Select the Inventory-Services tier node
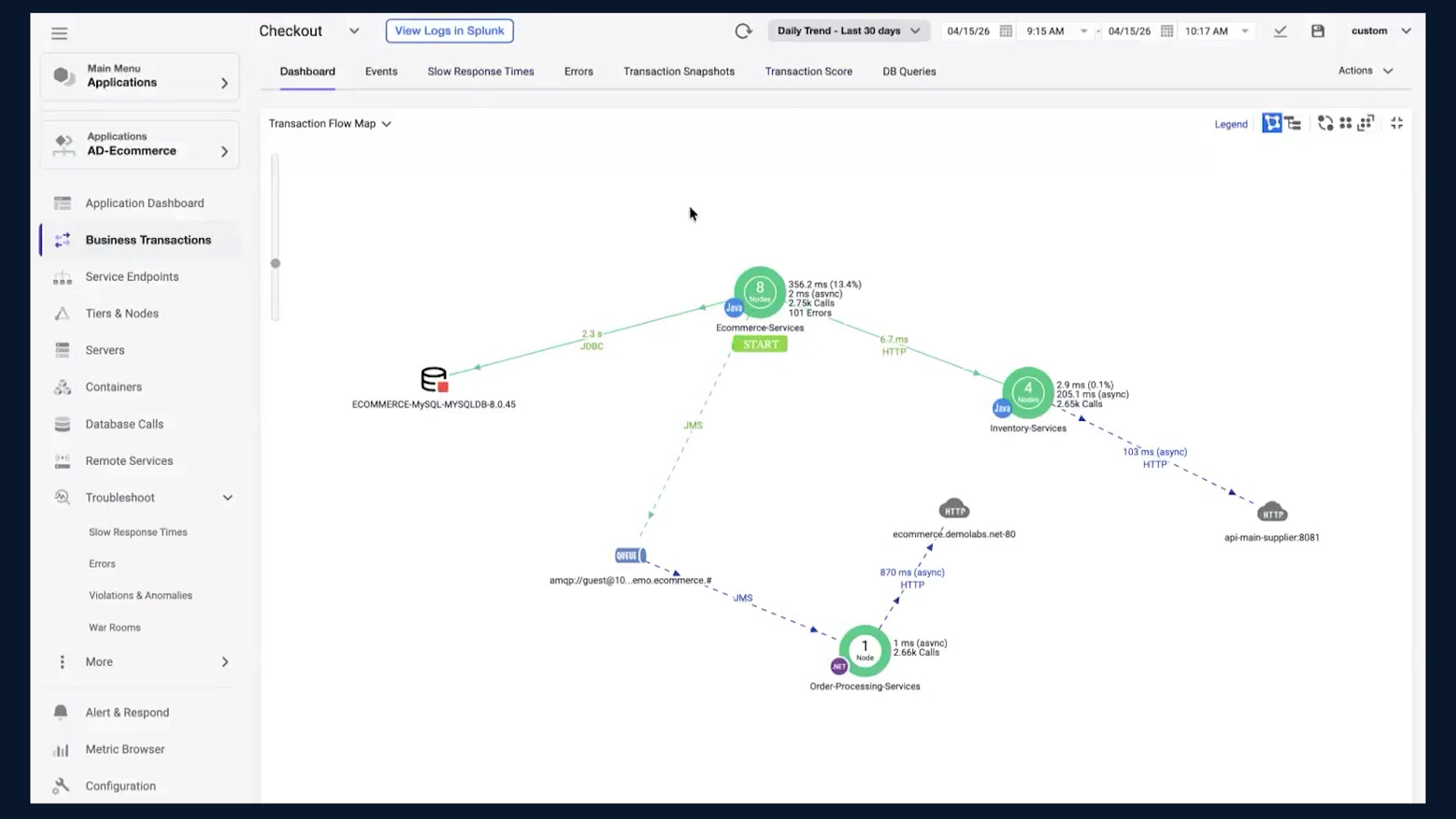This screenshot has width=1456, height=819. click(x=1028, y=393)
